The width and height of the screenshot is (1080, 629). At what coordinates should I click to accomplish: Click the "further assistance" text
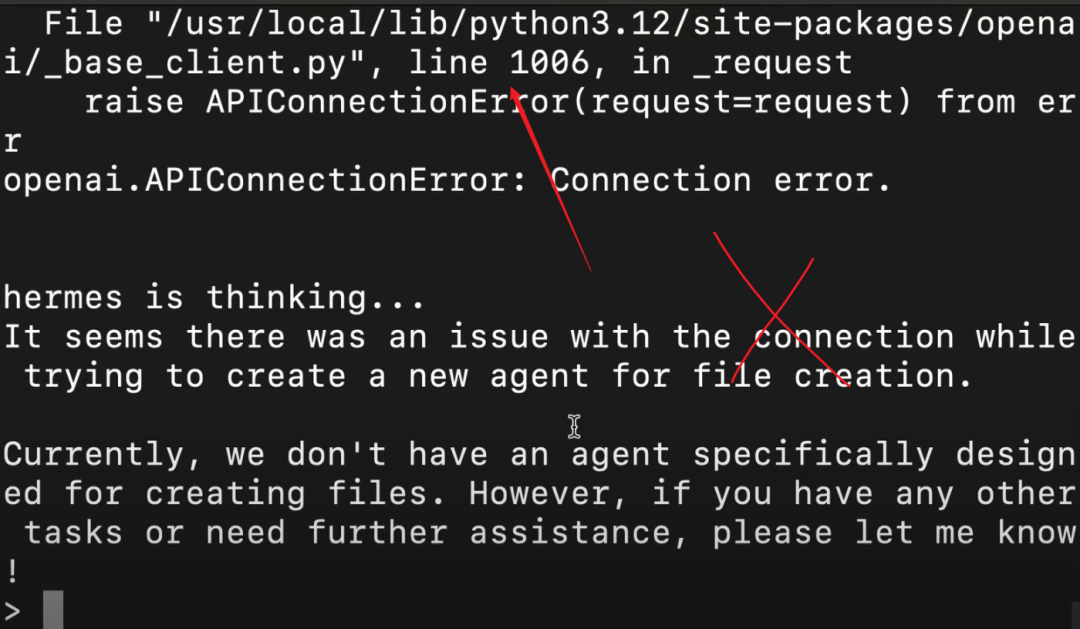498,533
